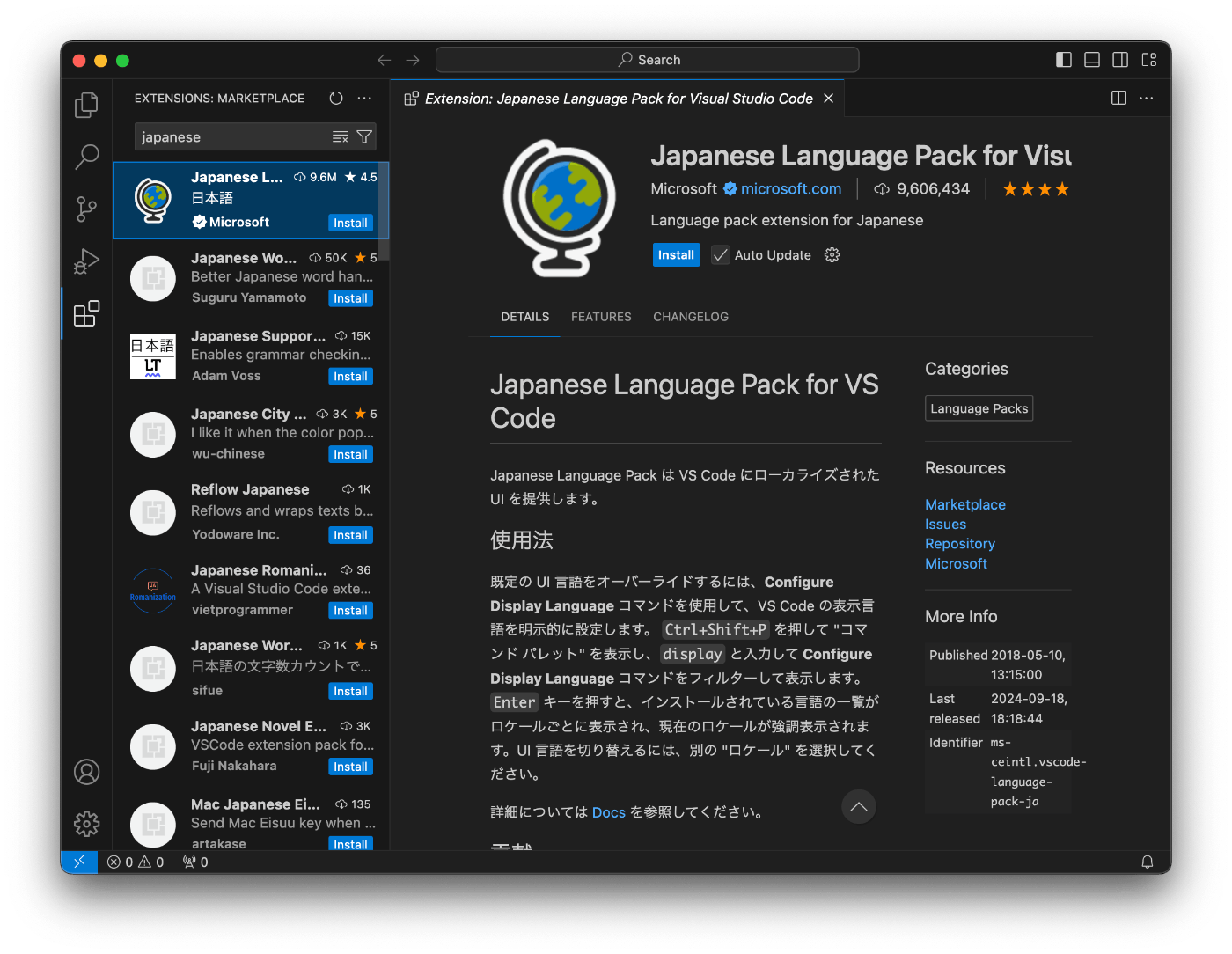Image resolution: width=1232 pixels, height=954 pixels.
Task: Select the Japanese Romanization extension icon
Action: (153, 591)
